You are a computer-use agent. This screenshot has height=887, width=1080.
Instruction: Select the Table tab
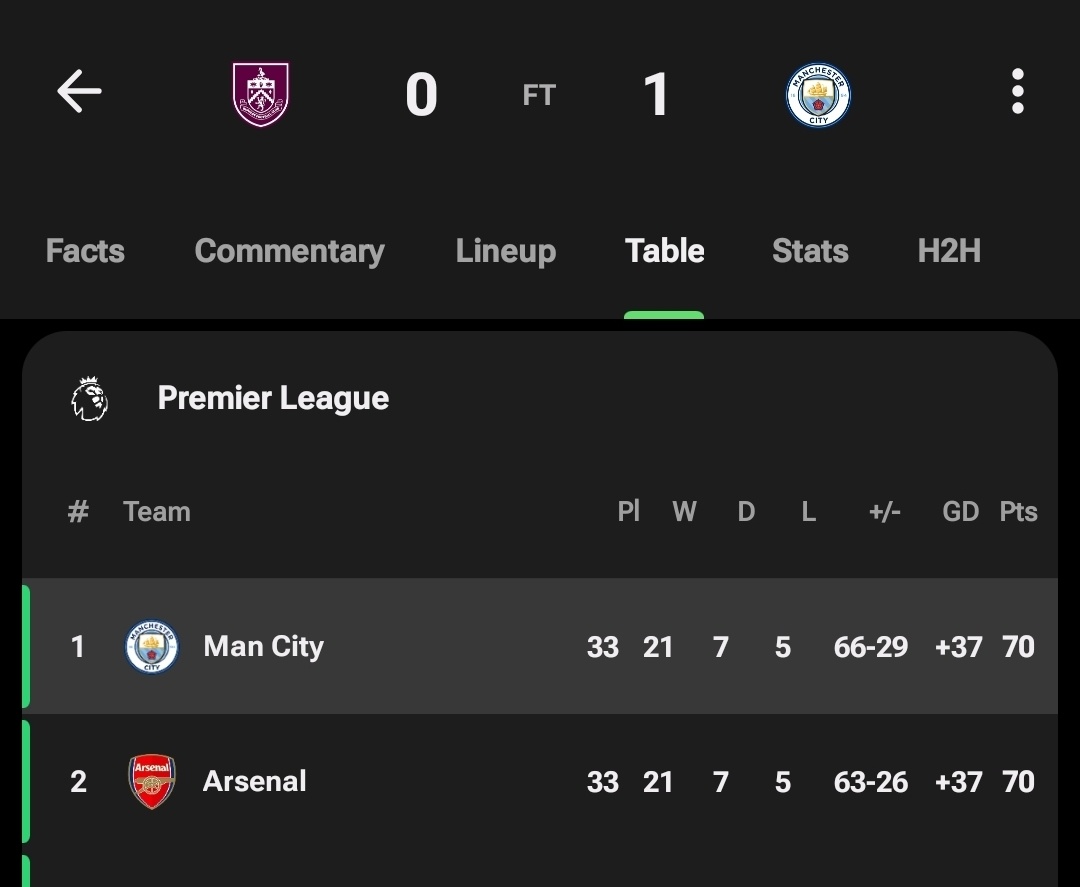(664, 251)
